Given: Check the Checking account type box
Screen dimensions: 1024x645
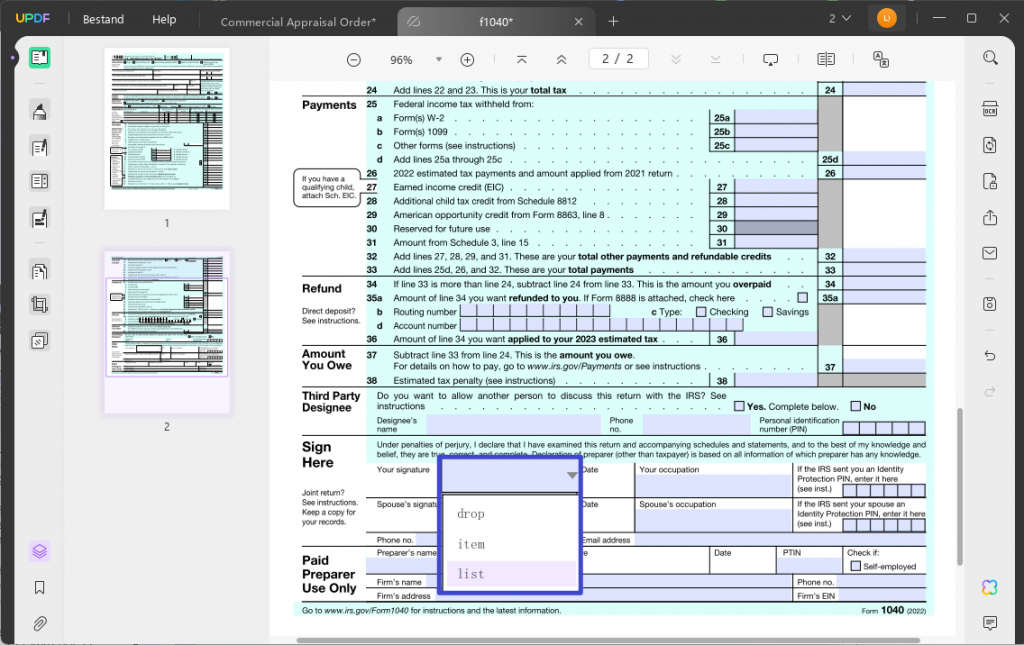Looking at the screenshot, I should [x=699, y=312].
